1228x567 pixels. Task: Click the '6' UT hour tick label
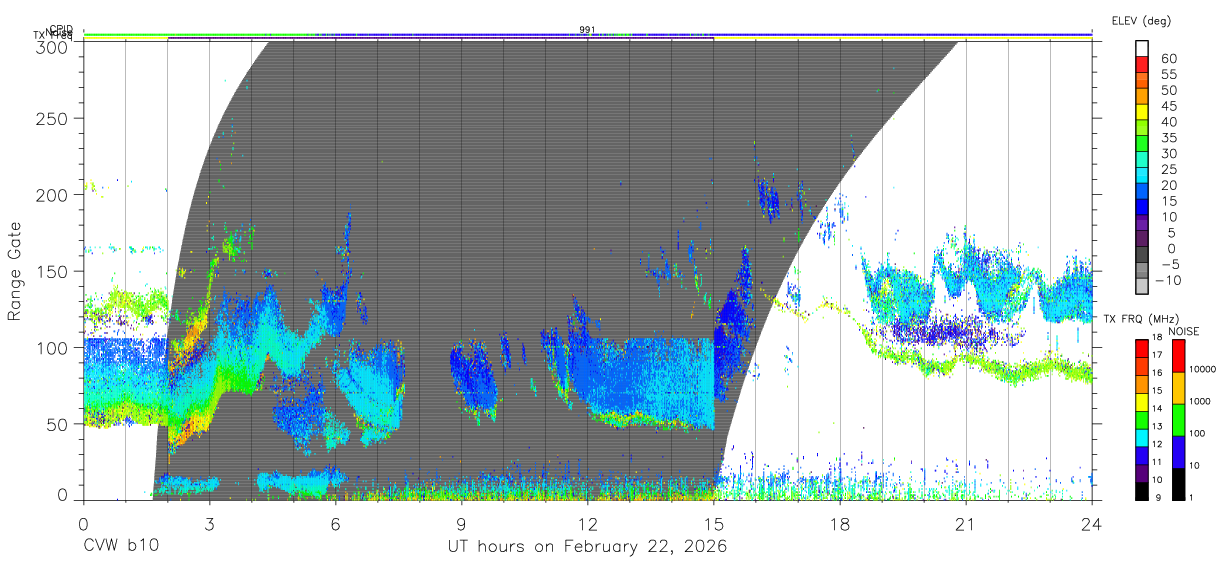click(336, 523)
